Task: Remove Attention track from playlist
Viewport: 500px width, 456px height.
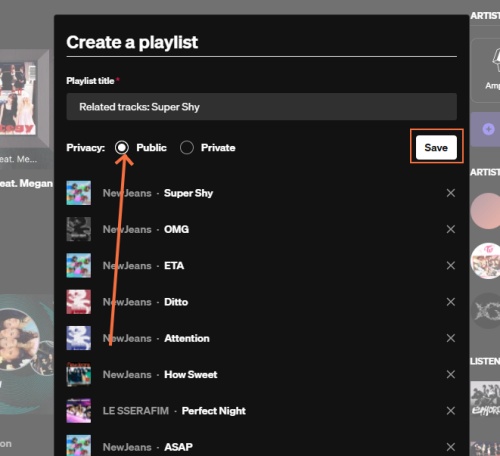Action: (451, 338)
